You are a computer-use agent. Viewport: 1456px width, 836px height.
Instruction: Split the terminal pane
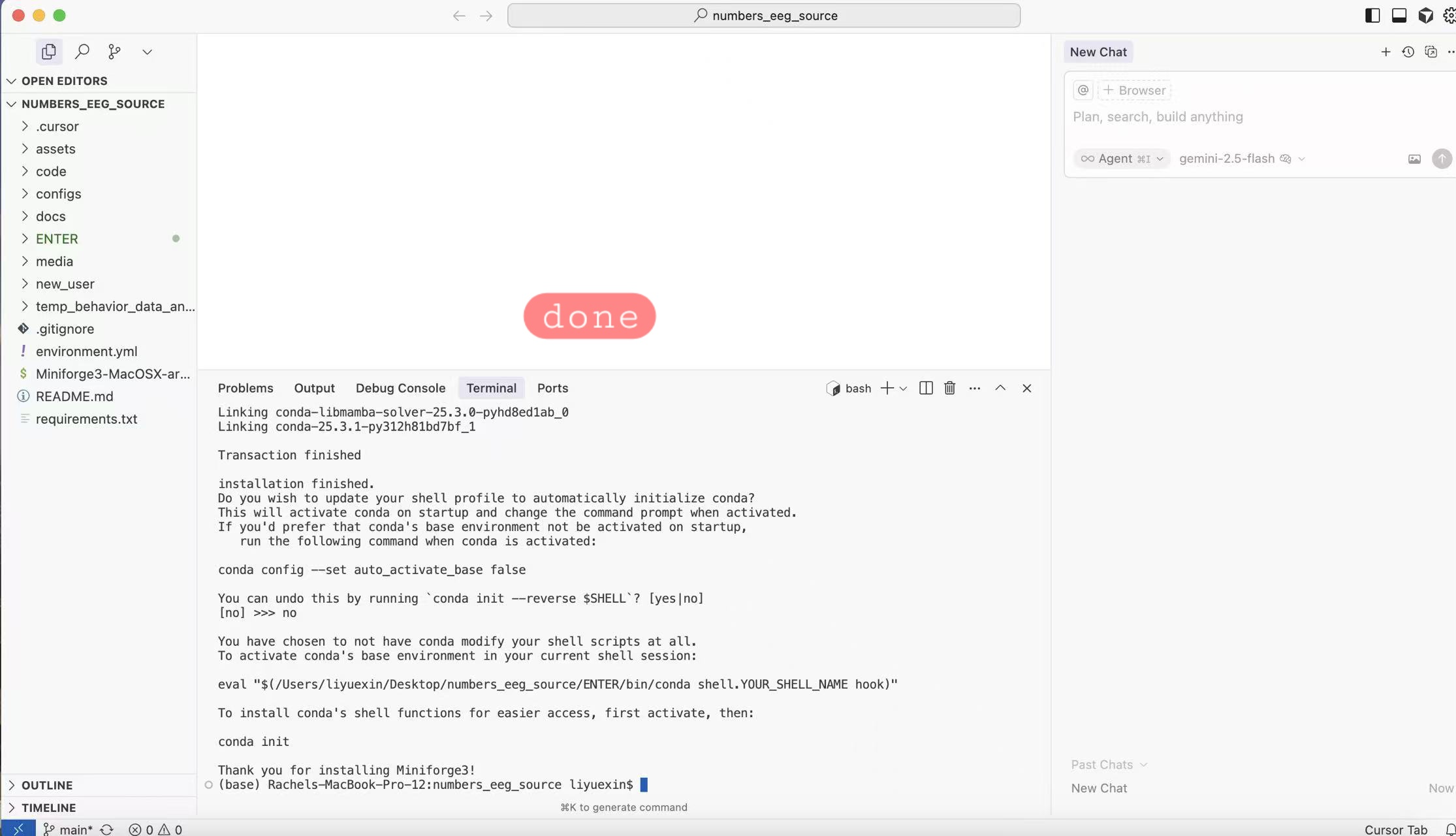tap(925, 388)
